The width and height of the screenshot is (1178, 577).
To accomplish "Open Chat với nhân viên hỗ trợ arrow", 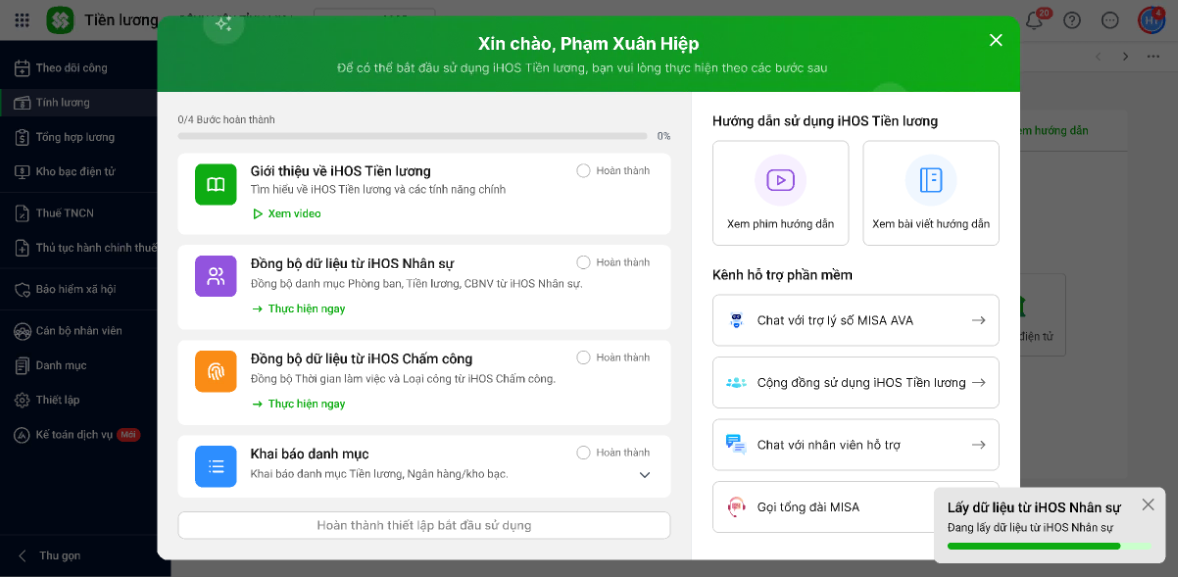I will (x=978, y=445).
